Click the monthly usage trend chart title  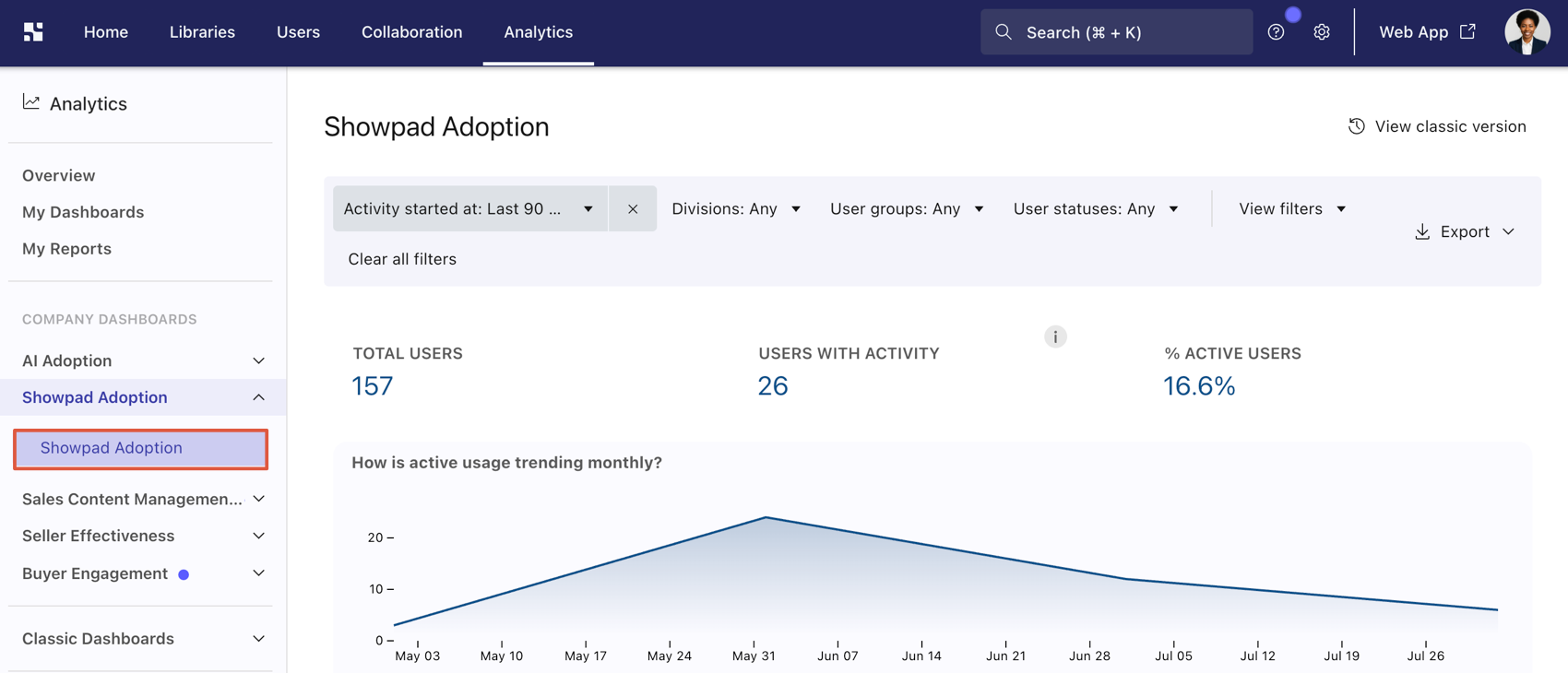click(506, 463)
